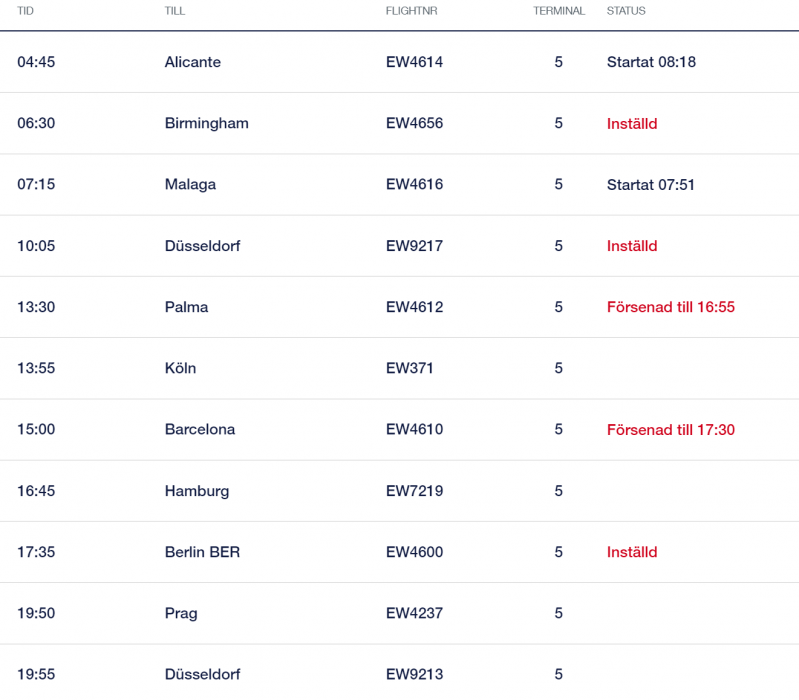Screen dimensions: 799x700
Task: Click the "Försenad till 16:55" status
Action: coord(670,307)
